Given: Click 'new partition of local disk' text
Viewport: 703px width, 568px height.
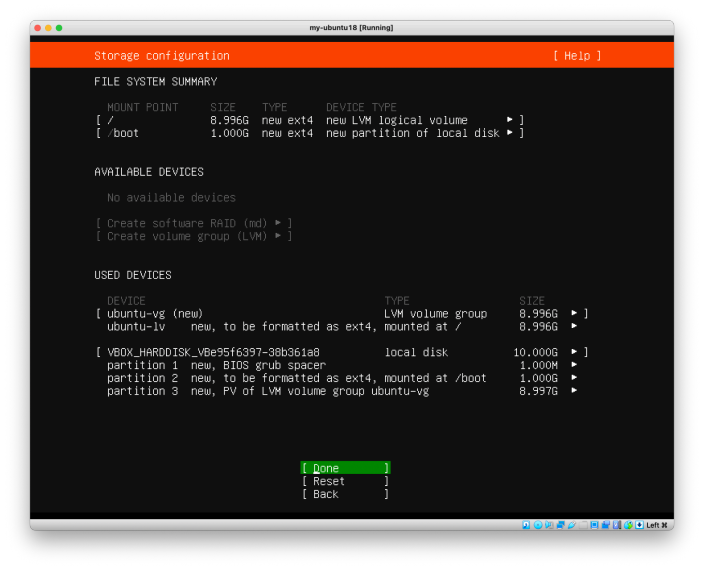Looking at the screenshot, I should [x=412, y=133].
